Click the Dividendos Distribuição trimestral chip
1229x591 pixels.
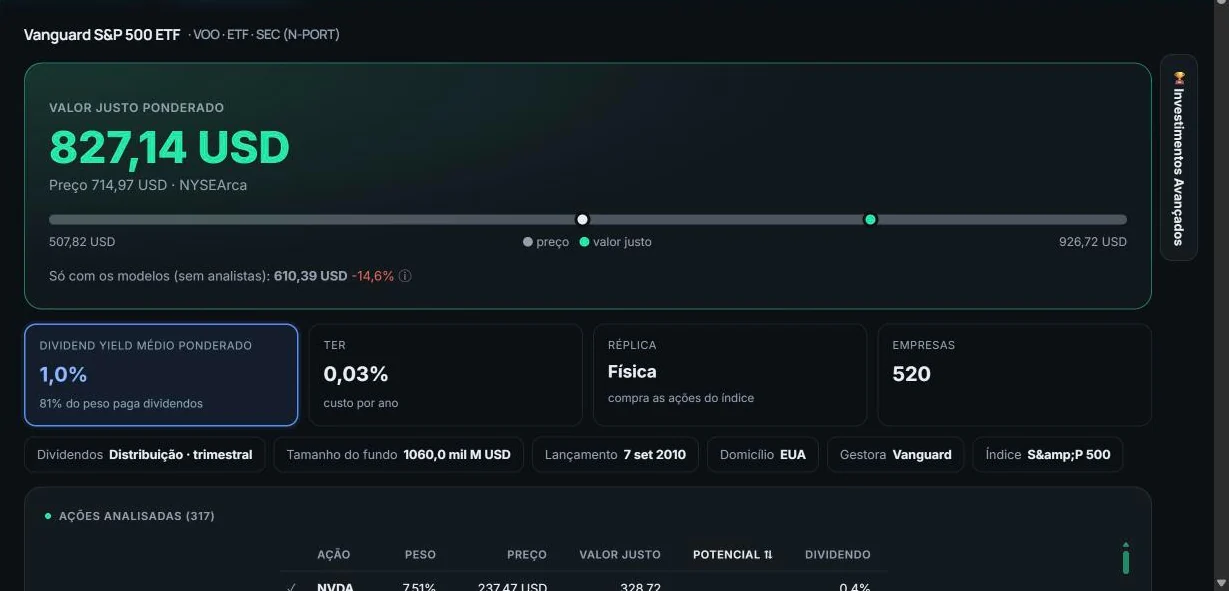point(145,454)
